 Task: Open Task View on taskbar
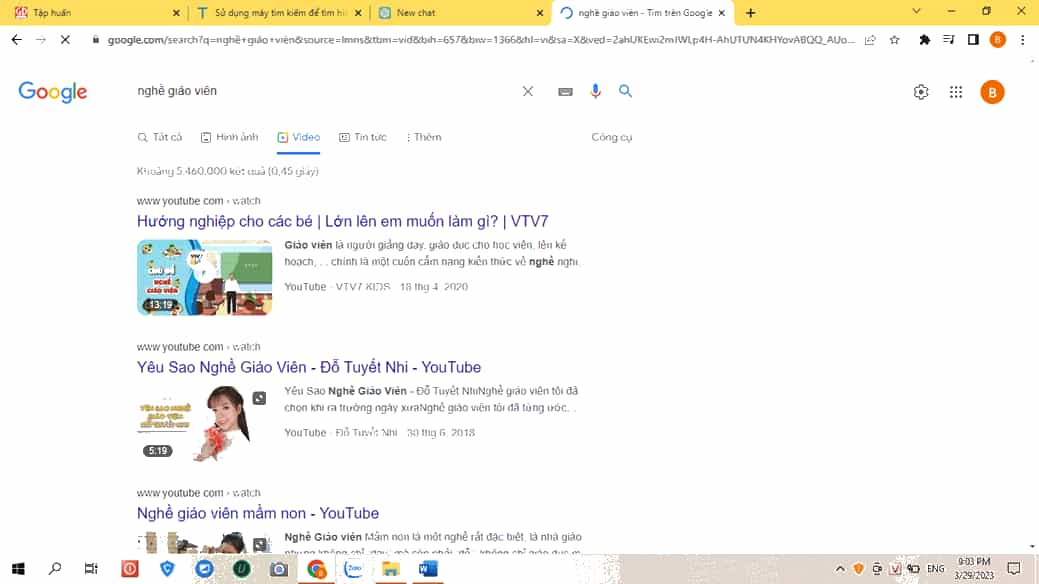coord(91,569)
